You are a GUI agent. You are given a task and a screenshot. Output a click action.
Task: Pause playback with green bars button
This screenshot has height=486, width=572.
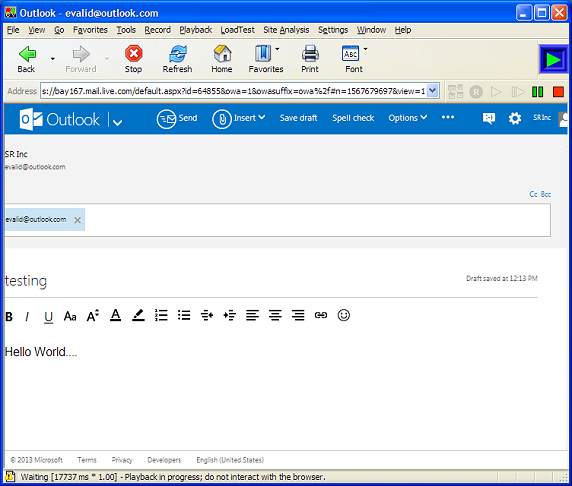[x=537, y=92]
